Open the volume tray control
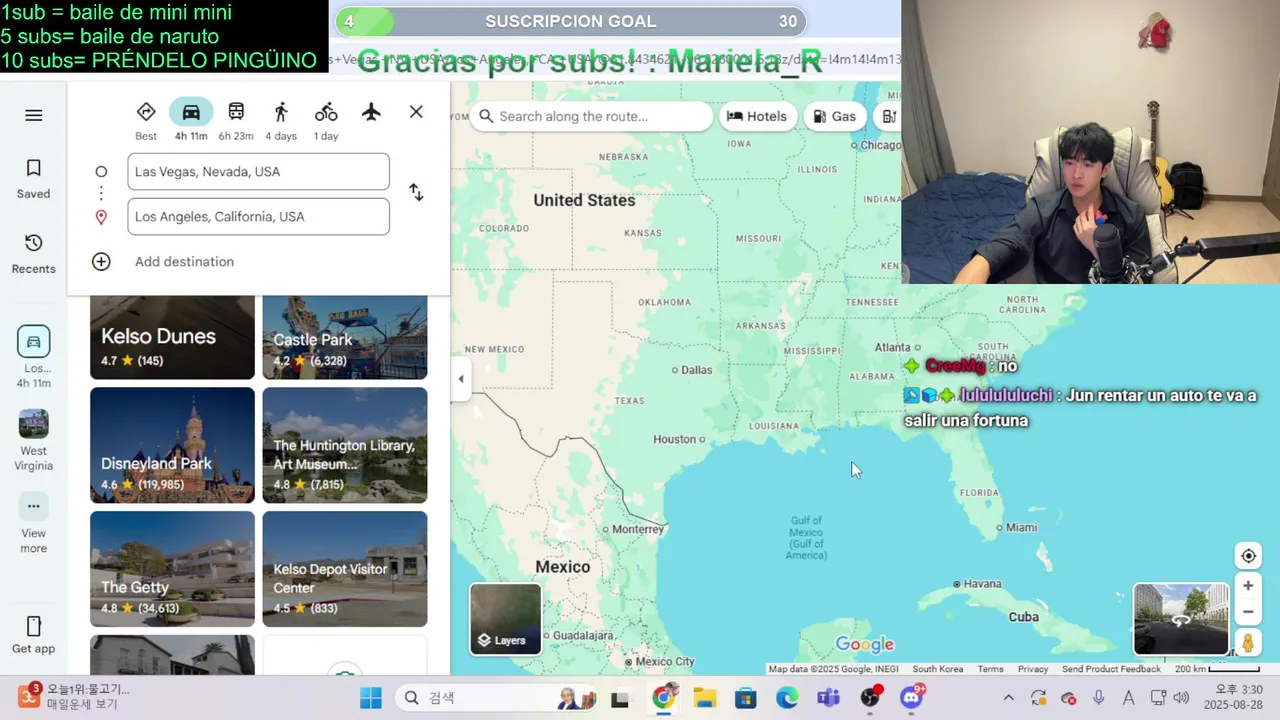The height and width of the screenshot is (720, 1280). [1181, 698]
